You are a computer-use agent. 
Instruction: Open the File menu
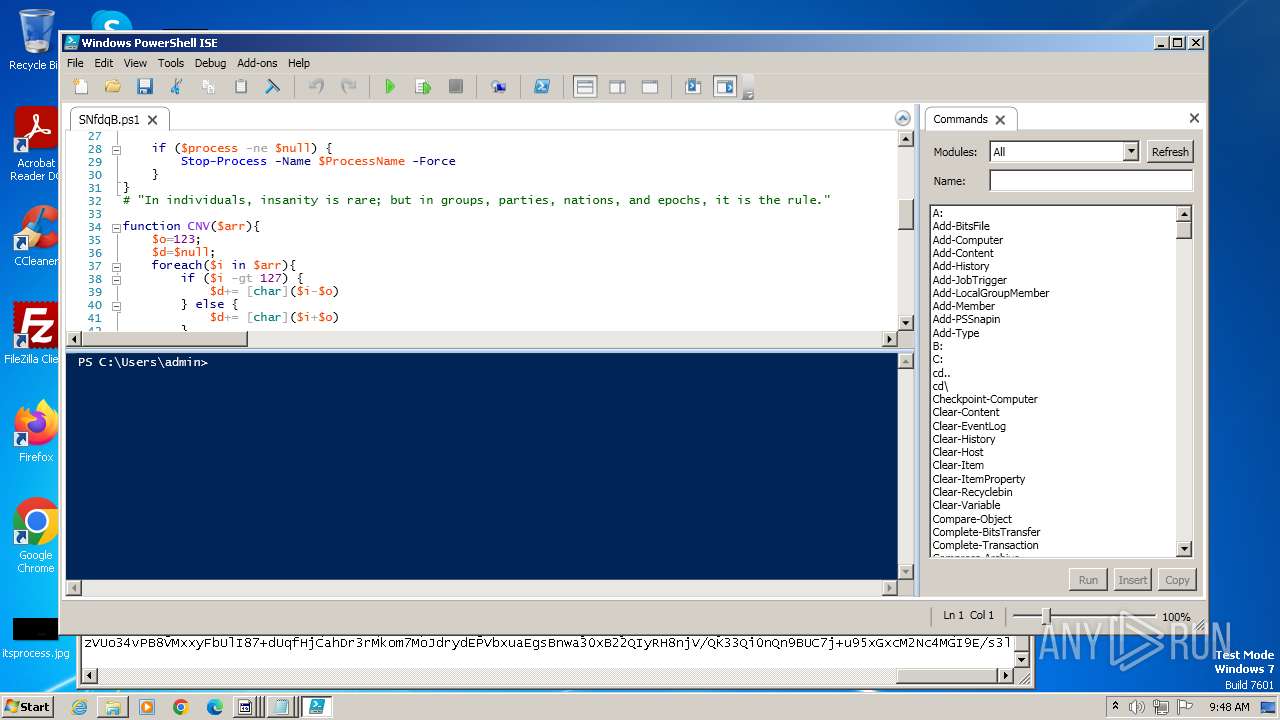75,63
